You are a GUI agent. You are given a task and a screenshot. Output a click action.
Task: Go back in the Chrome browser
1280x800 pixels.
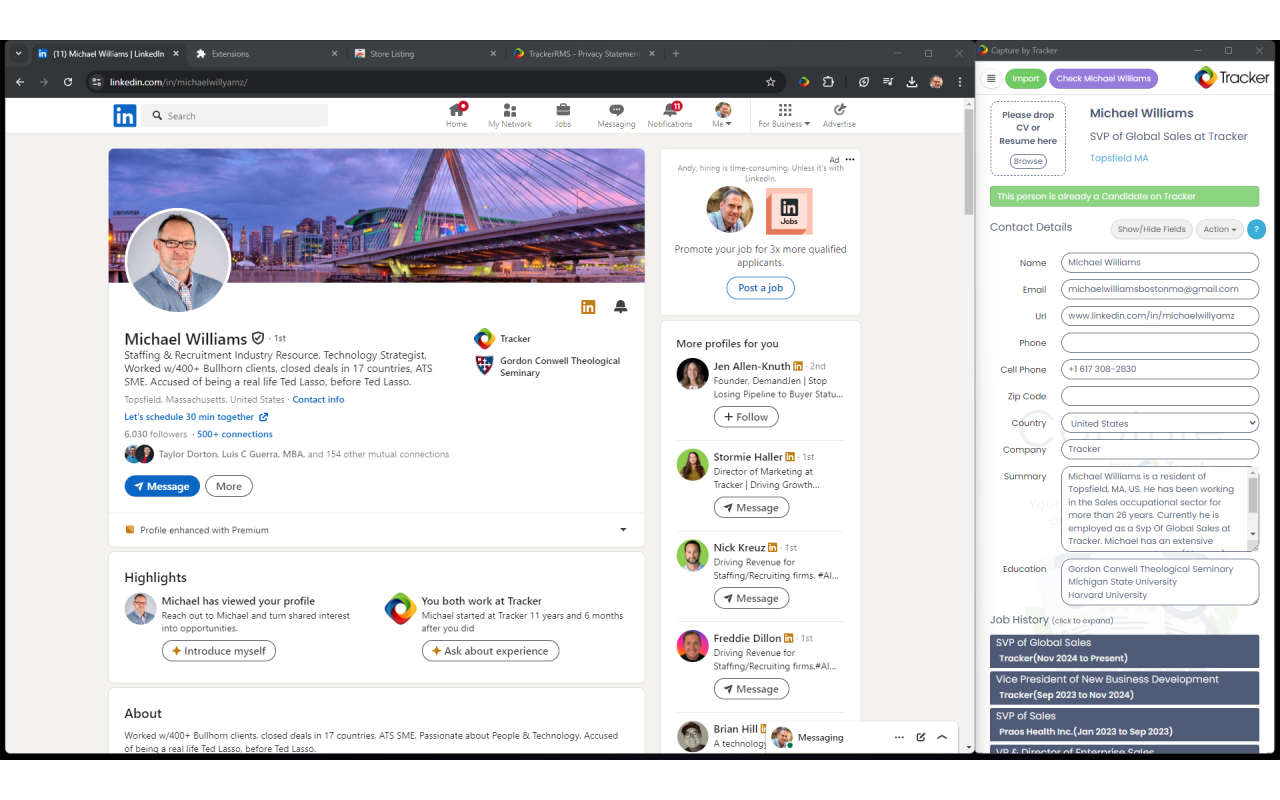tap(19, 82)
